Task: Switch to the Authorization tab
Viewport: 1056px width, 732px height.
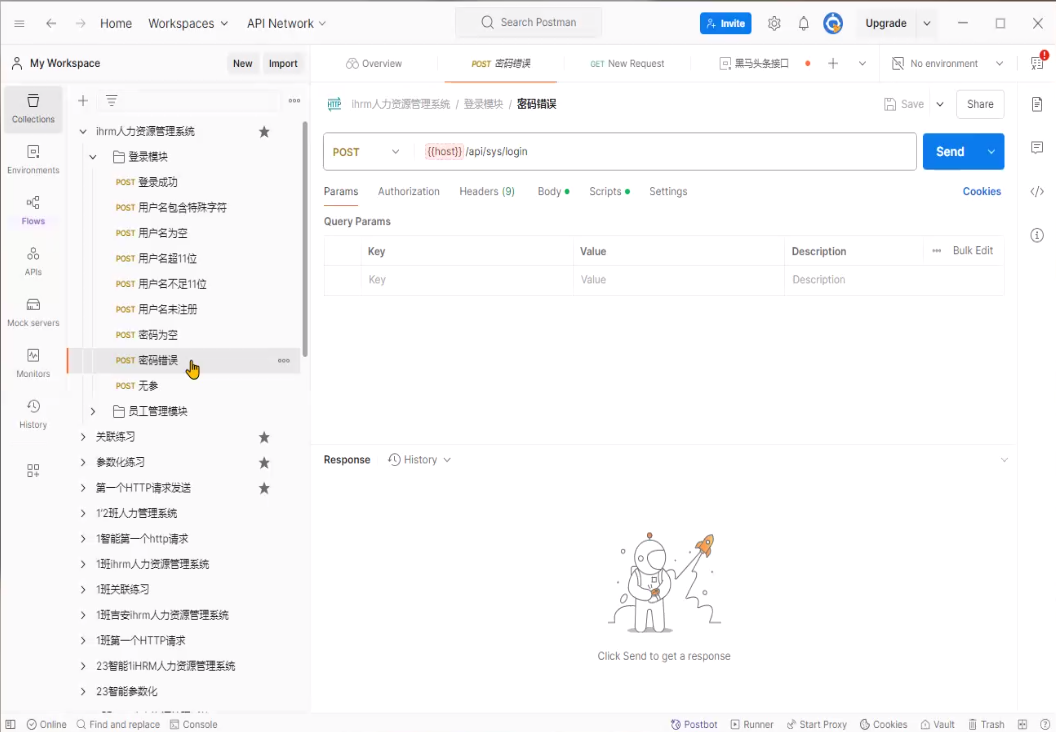Action: 409,191
